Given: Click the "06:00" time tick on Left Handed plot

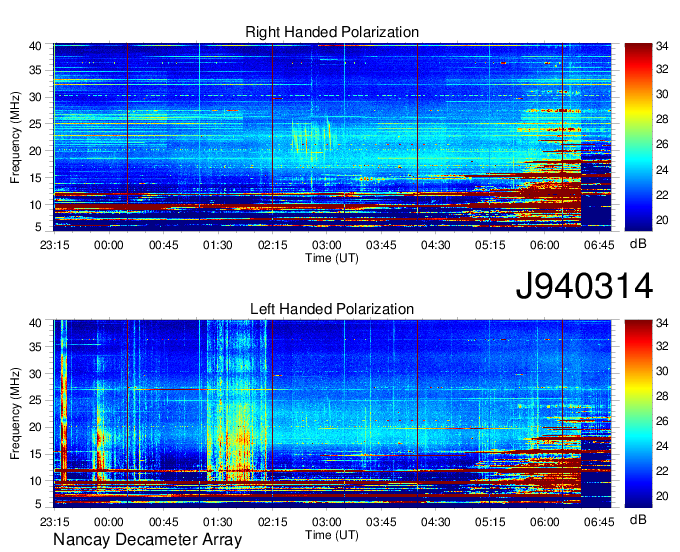Looking at the screenshot, I should coord(544,522).
